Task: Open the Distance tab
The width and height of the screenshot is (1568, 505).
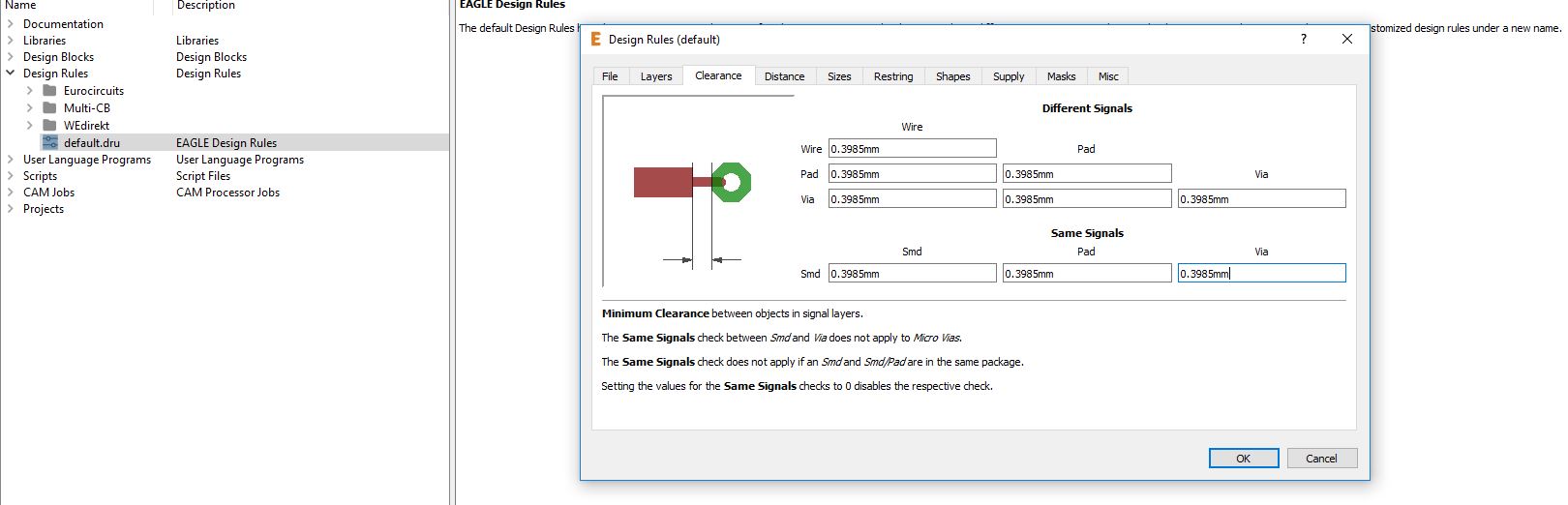Action: (784, 76)
